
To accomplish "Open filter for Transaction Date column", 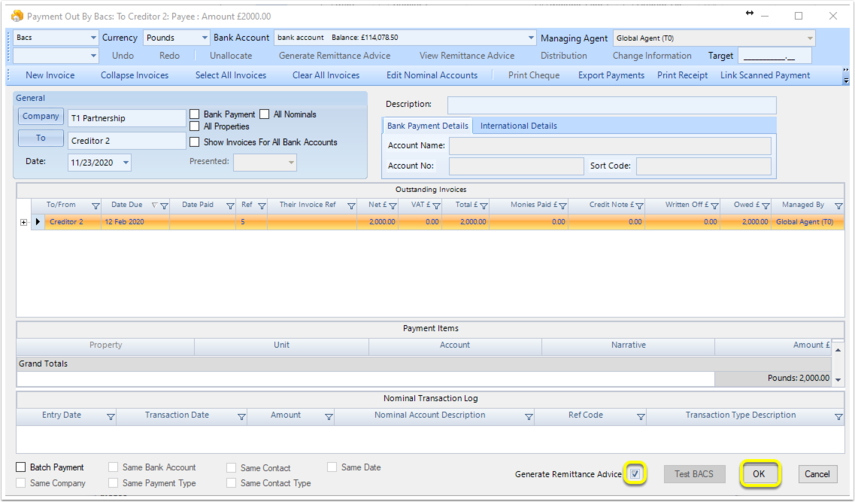I will (x=242, y=417).
